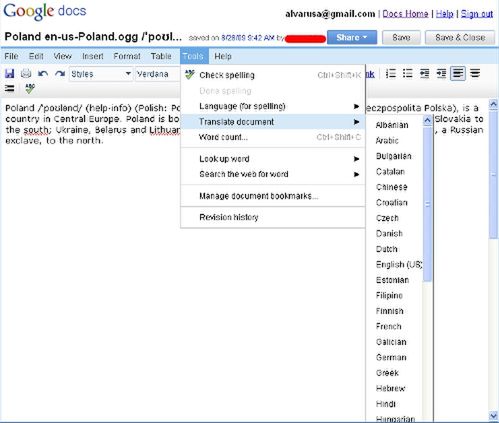Translate document into Albanian
Viewport: 499px width, 423px height.
392,125
